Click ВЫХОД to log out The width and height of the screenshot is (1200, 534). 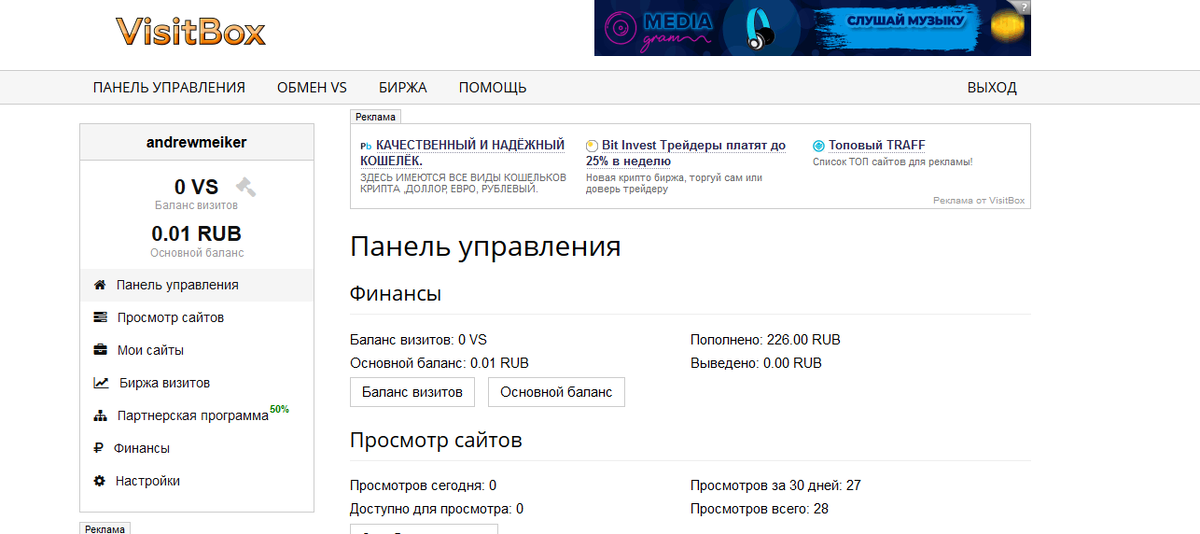pyautogui.click(x=992, y=88)
